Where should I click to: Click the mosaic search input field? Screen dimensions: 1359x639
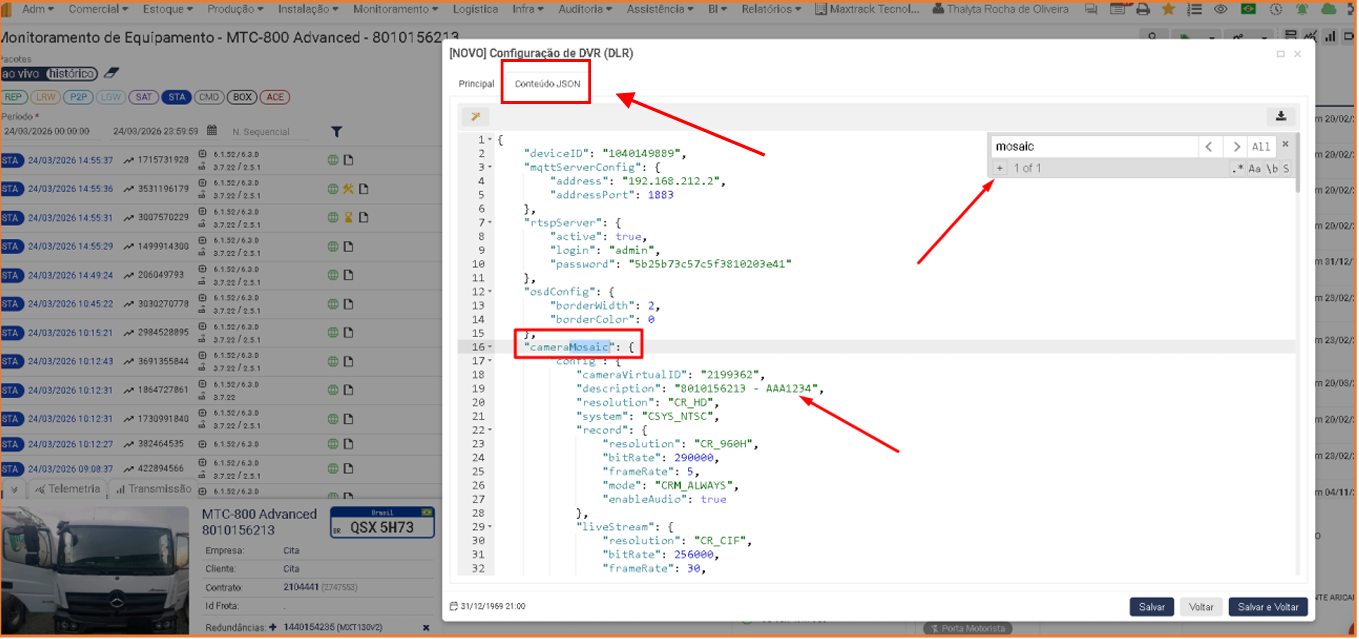[x=1094, y=147]
